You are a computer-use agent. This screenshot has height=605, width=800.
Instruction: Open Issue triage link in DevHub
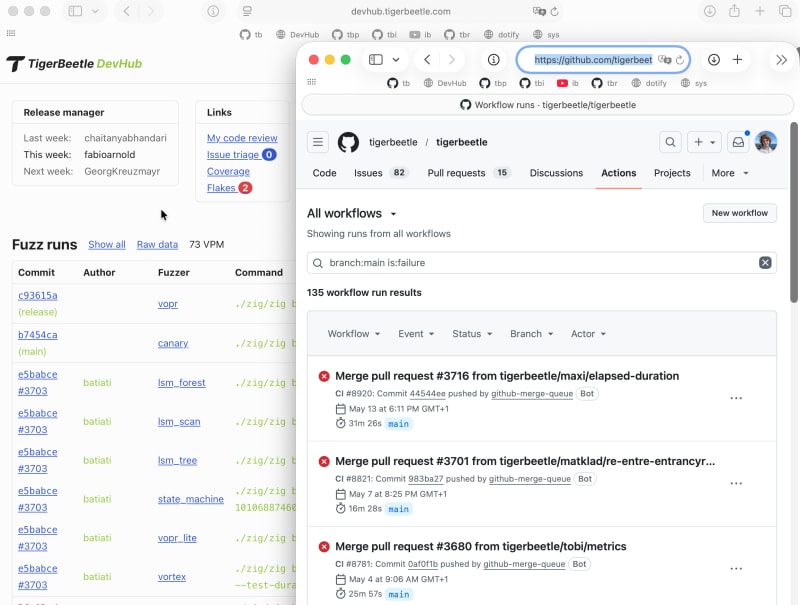pyautogui.click(x=233, y=155)
